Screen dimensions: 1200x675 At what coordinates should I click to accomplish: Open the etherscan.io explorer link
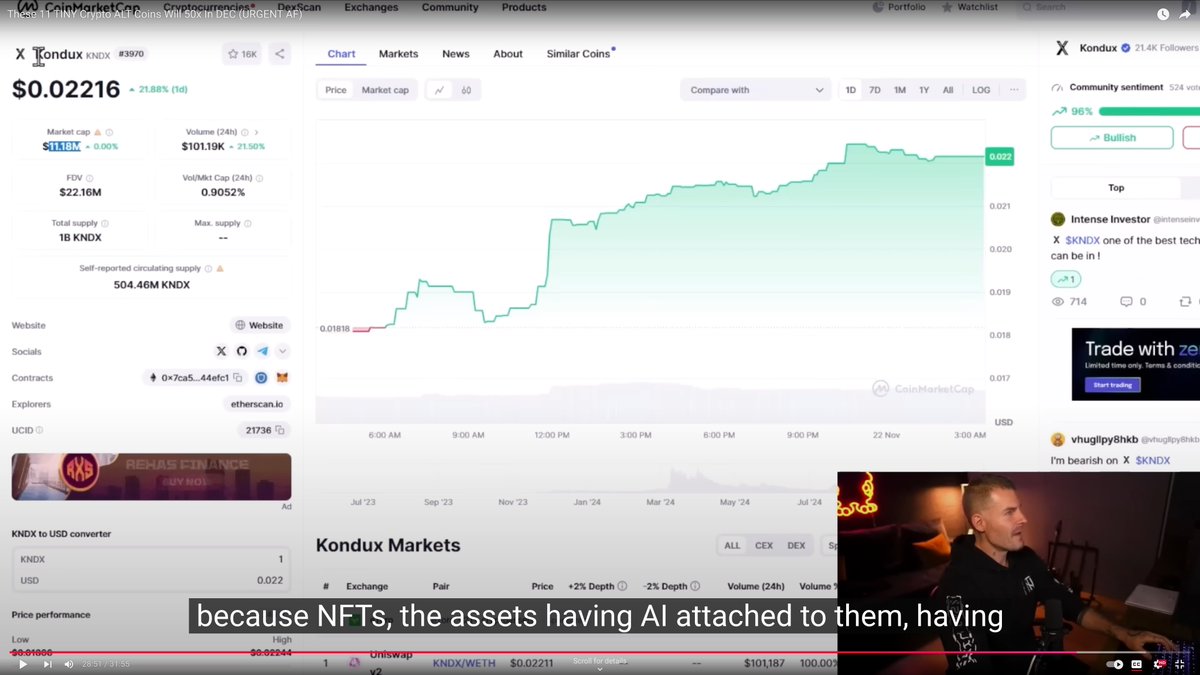(256, 404)
